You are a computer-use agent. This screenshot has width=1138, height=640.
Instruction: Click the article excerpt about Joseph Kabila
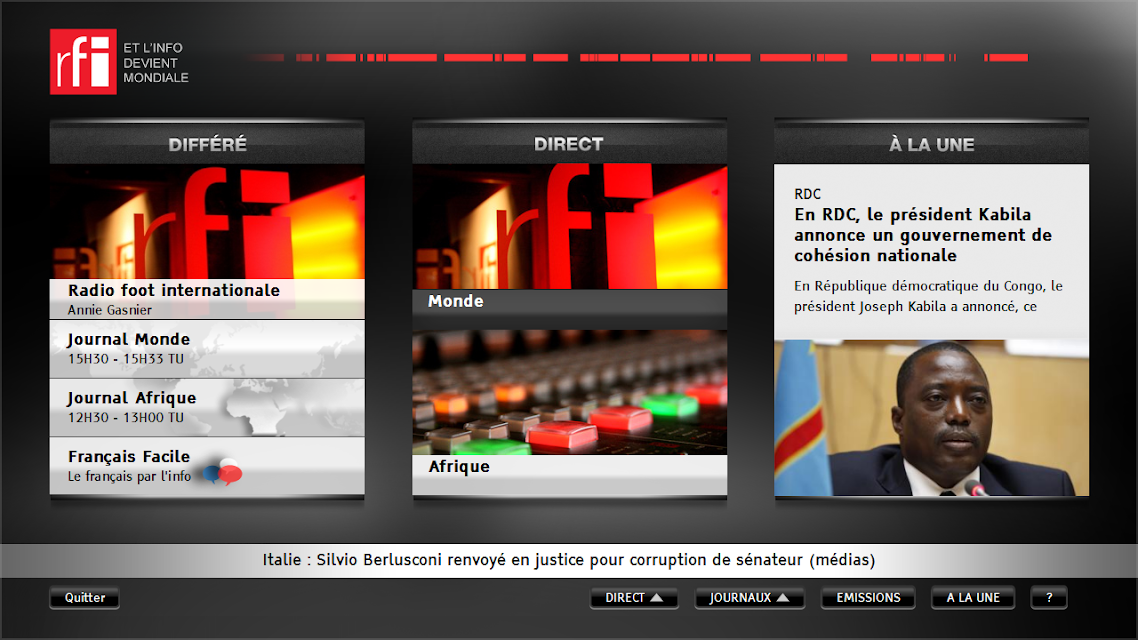click(928, 296)
